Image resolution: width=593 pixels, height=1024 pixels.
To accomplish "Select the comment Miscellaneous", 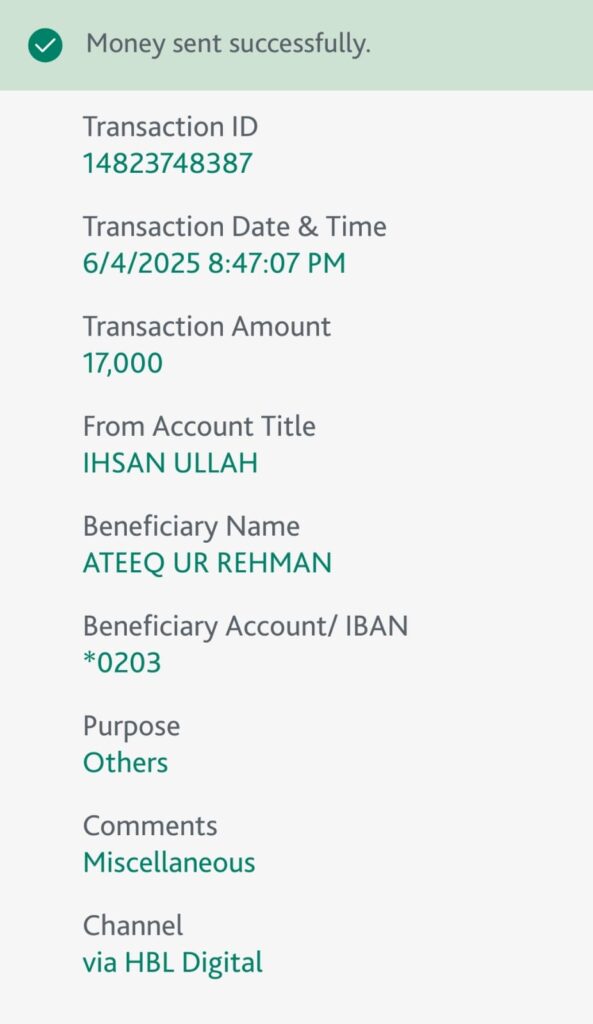I will pos(169,863).
